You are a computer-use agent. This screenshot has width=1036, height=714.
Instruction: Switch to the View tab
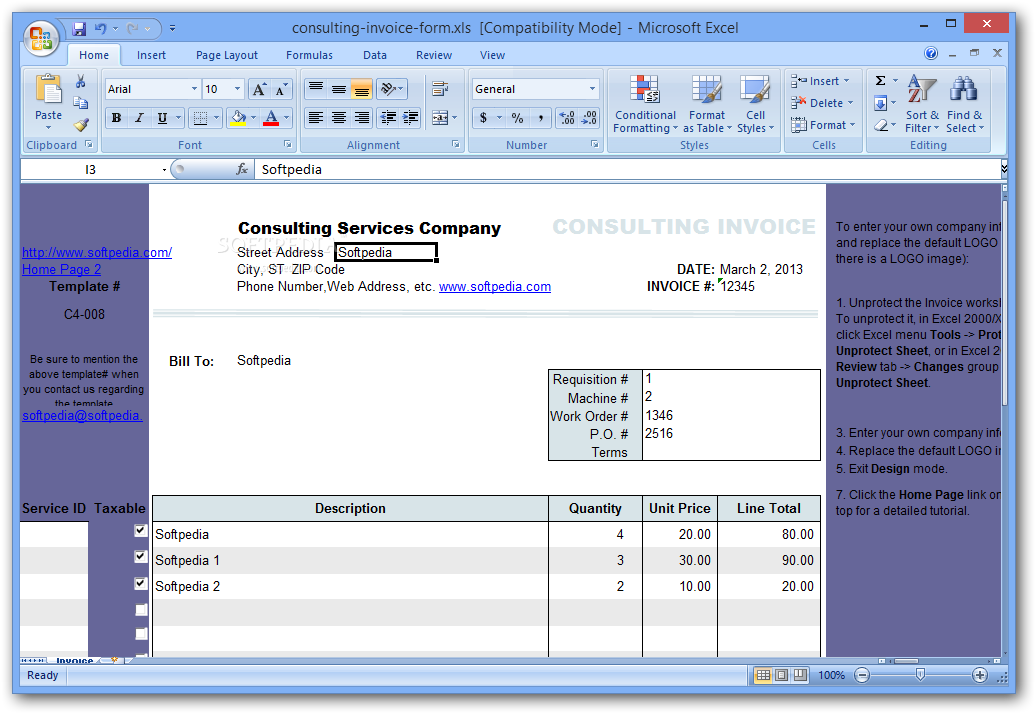[492, 55]
